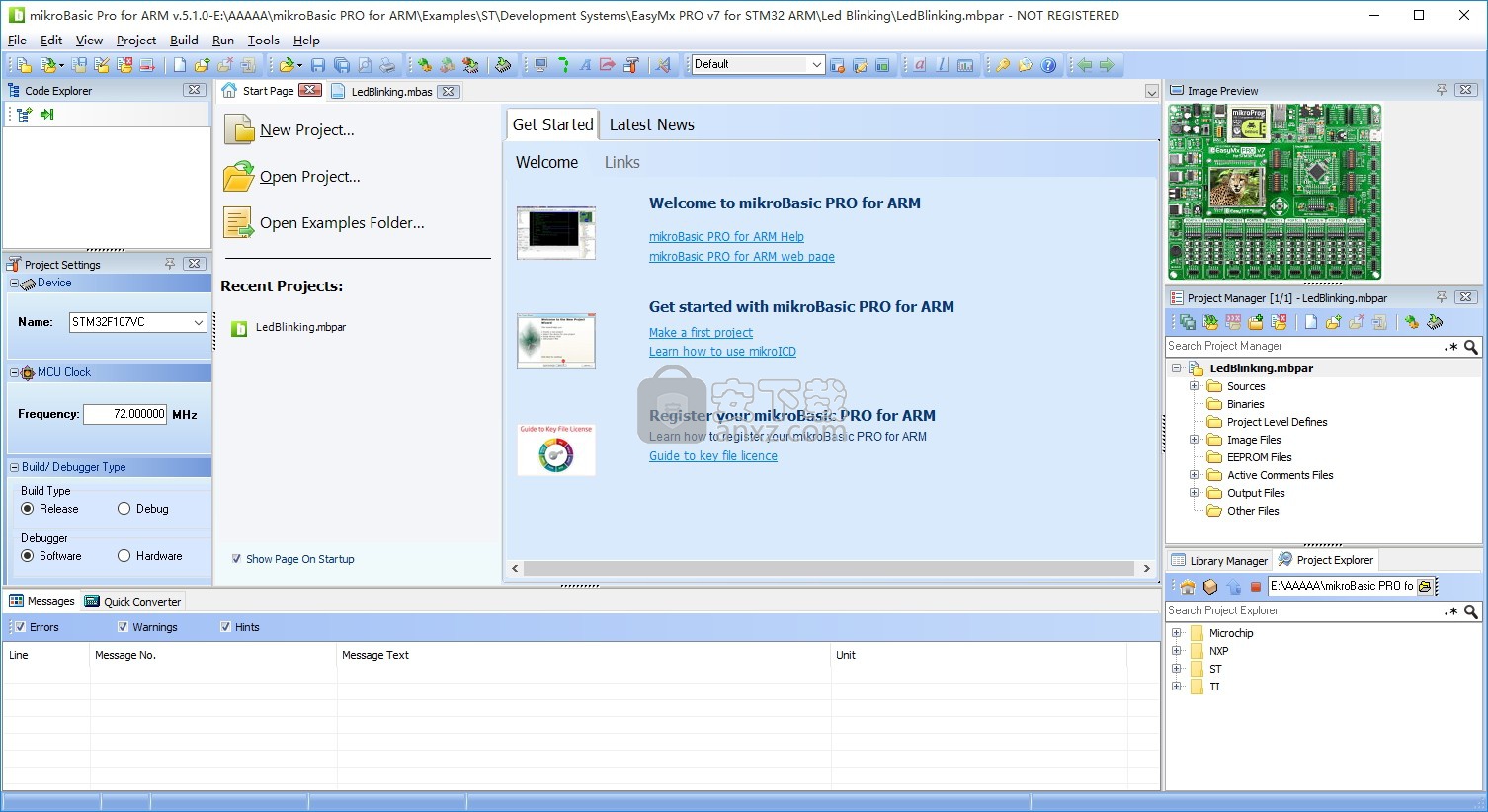
Task: Open the Links sub-tab on start page
Action: tap(622, 163)
